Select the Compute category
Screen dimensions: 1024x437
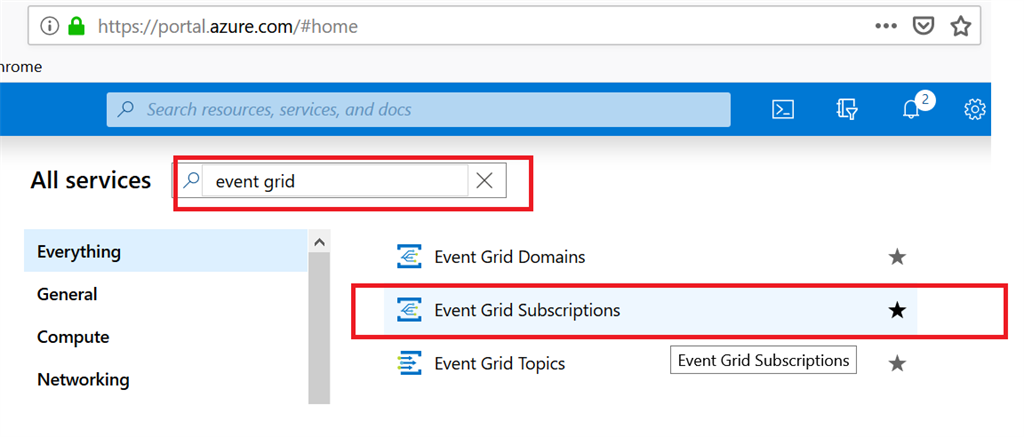click(73, 337)
